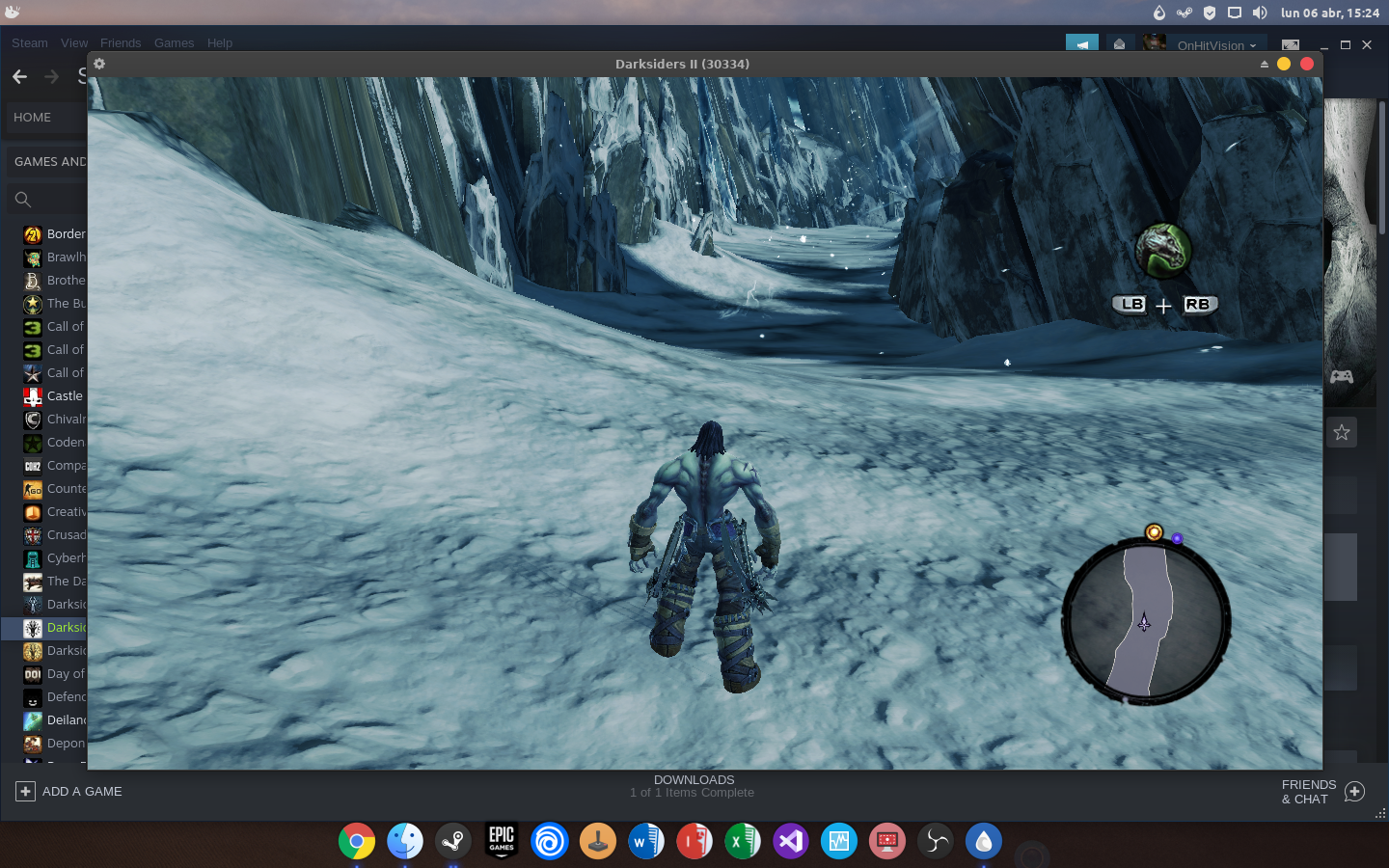This screenshot has height=868, width=1389.
Task: Select the Codename entry in library list
Action: pyautogui.click(x=54, y=443)
